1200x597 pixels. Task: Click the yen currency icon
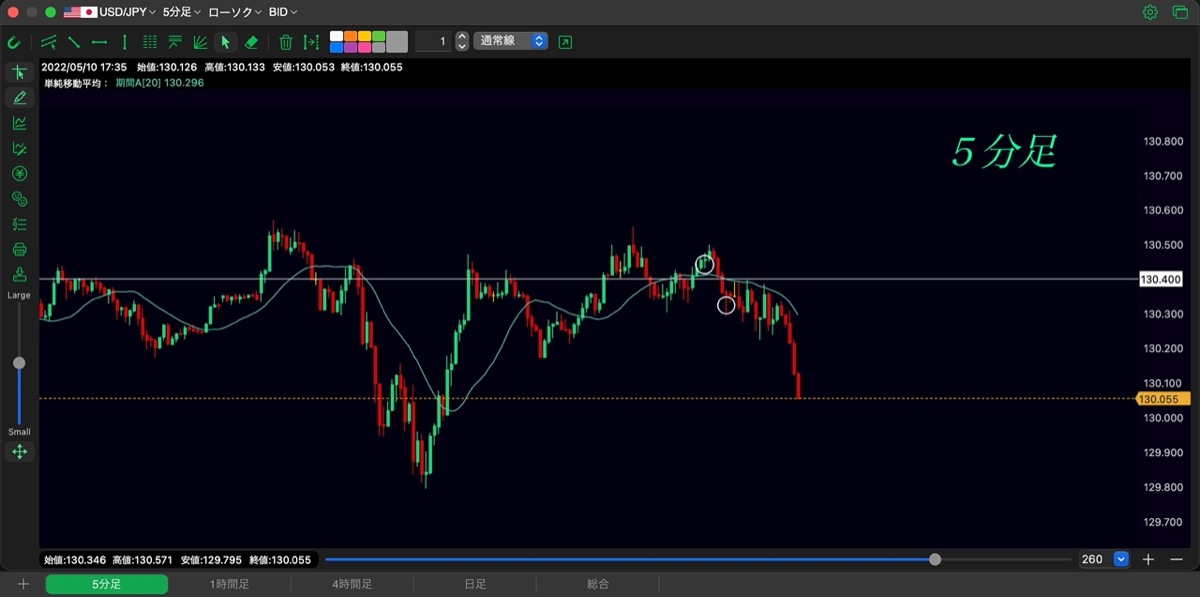(19, 174)
